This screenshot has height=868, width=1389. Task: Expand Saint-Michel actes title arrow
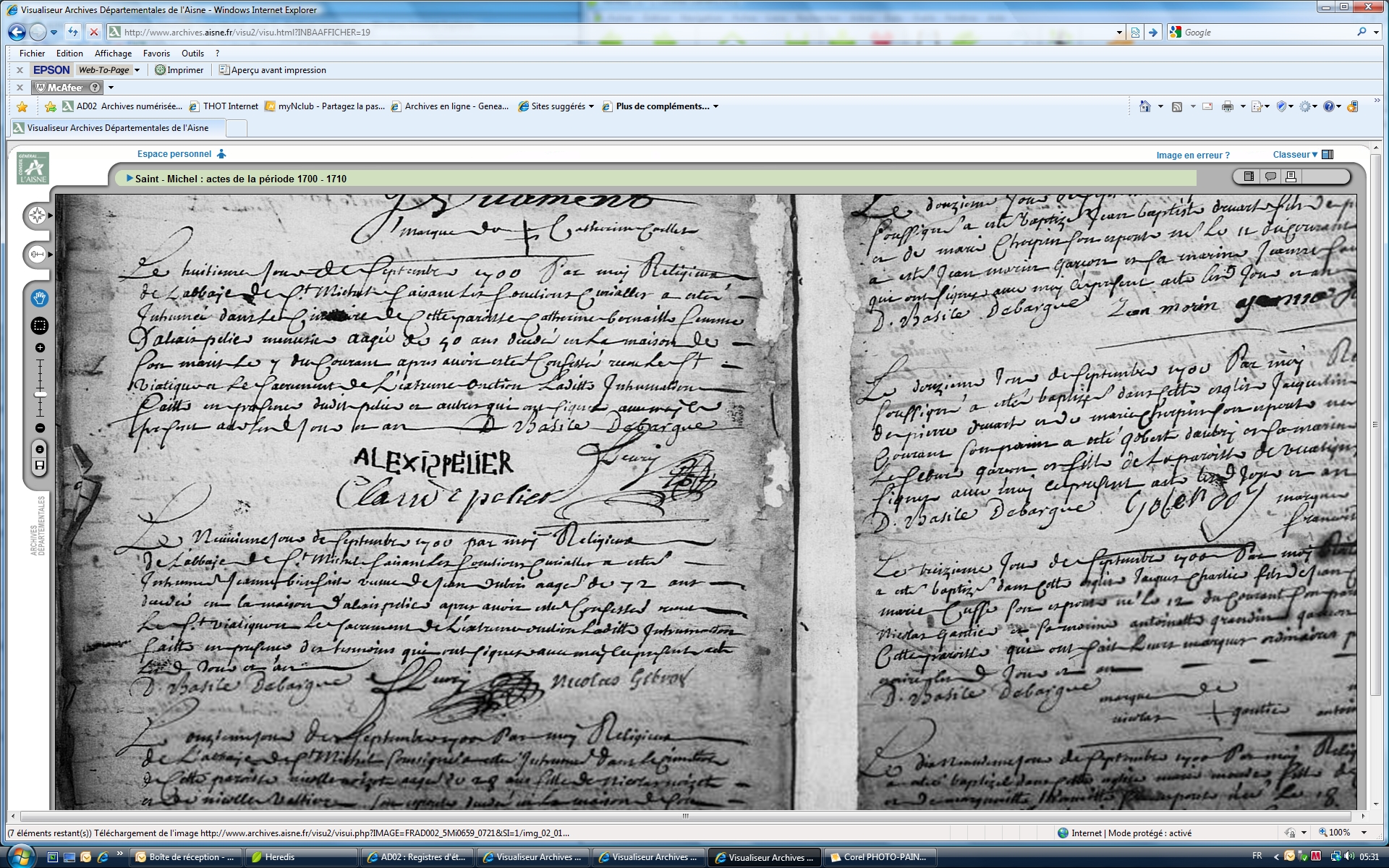point(129,178)
